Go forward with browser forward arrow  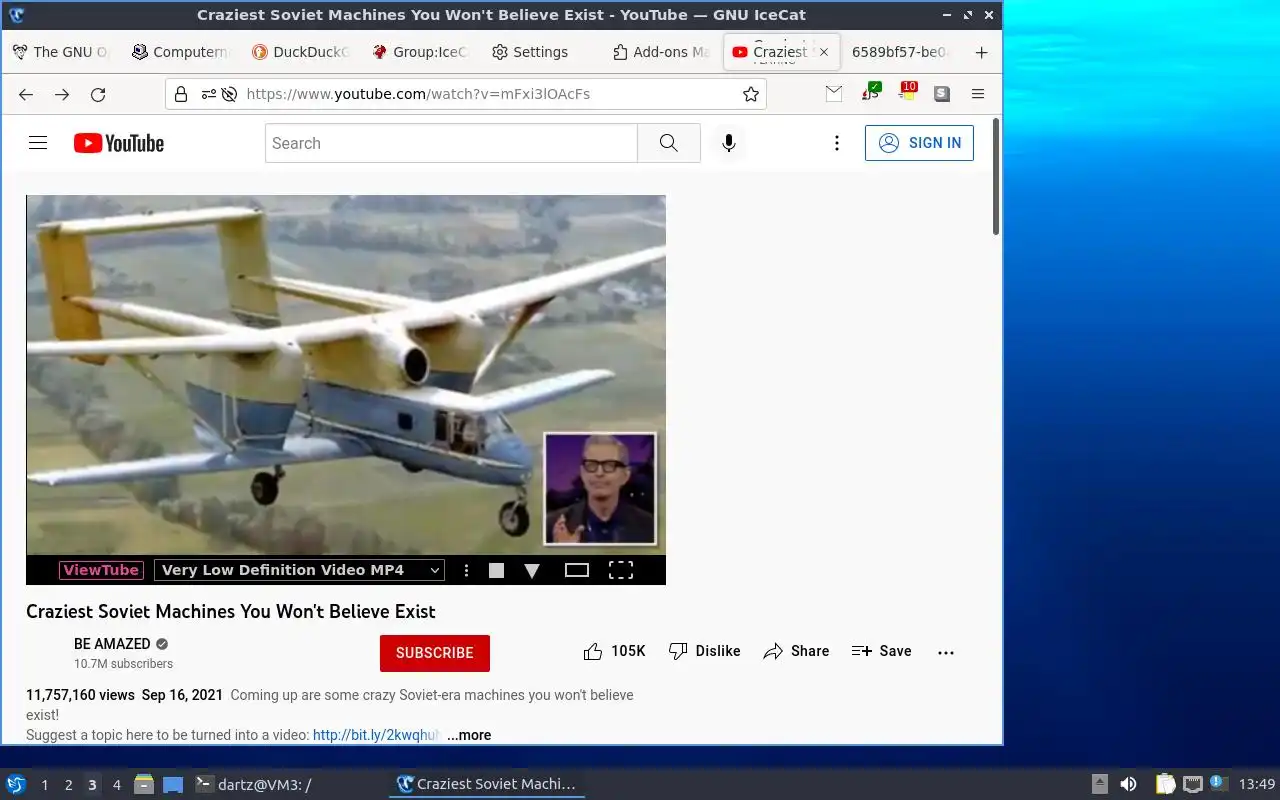[62, 94]
